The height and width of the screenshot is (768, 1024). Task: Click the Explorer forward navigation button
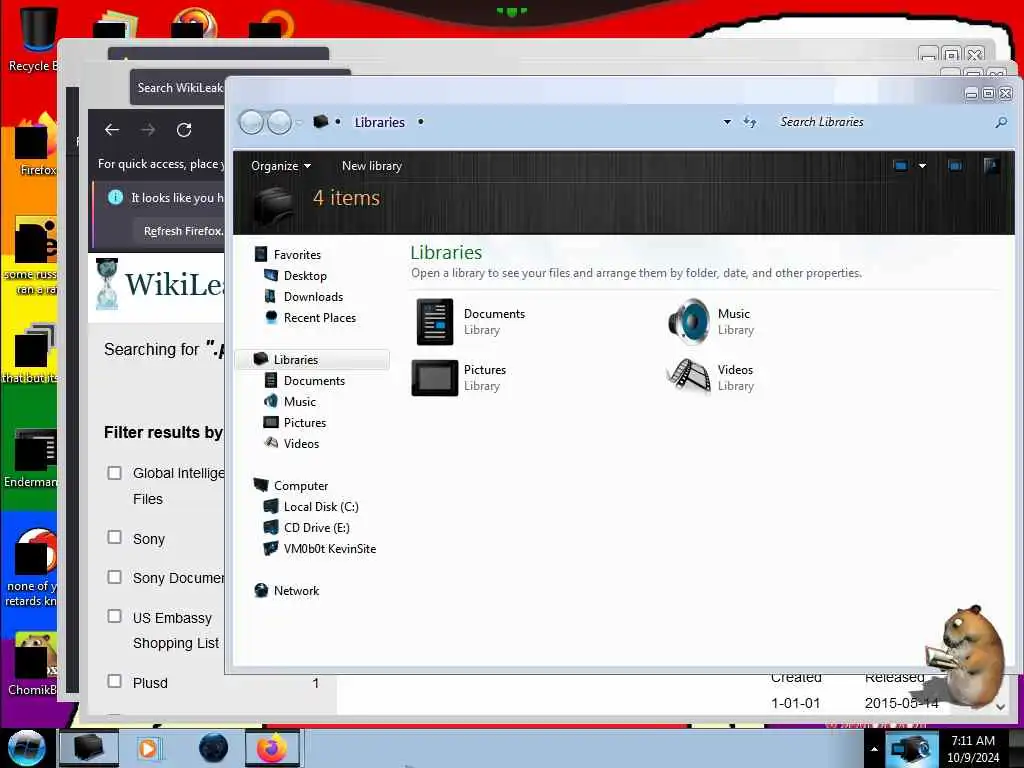coord(280,122)
